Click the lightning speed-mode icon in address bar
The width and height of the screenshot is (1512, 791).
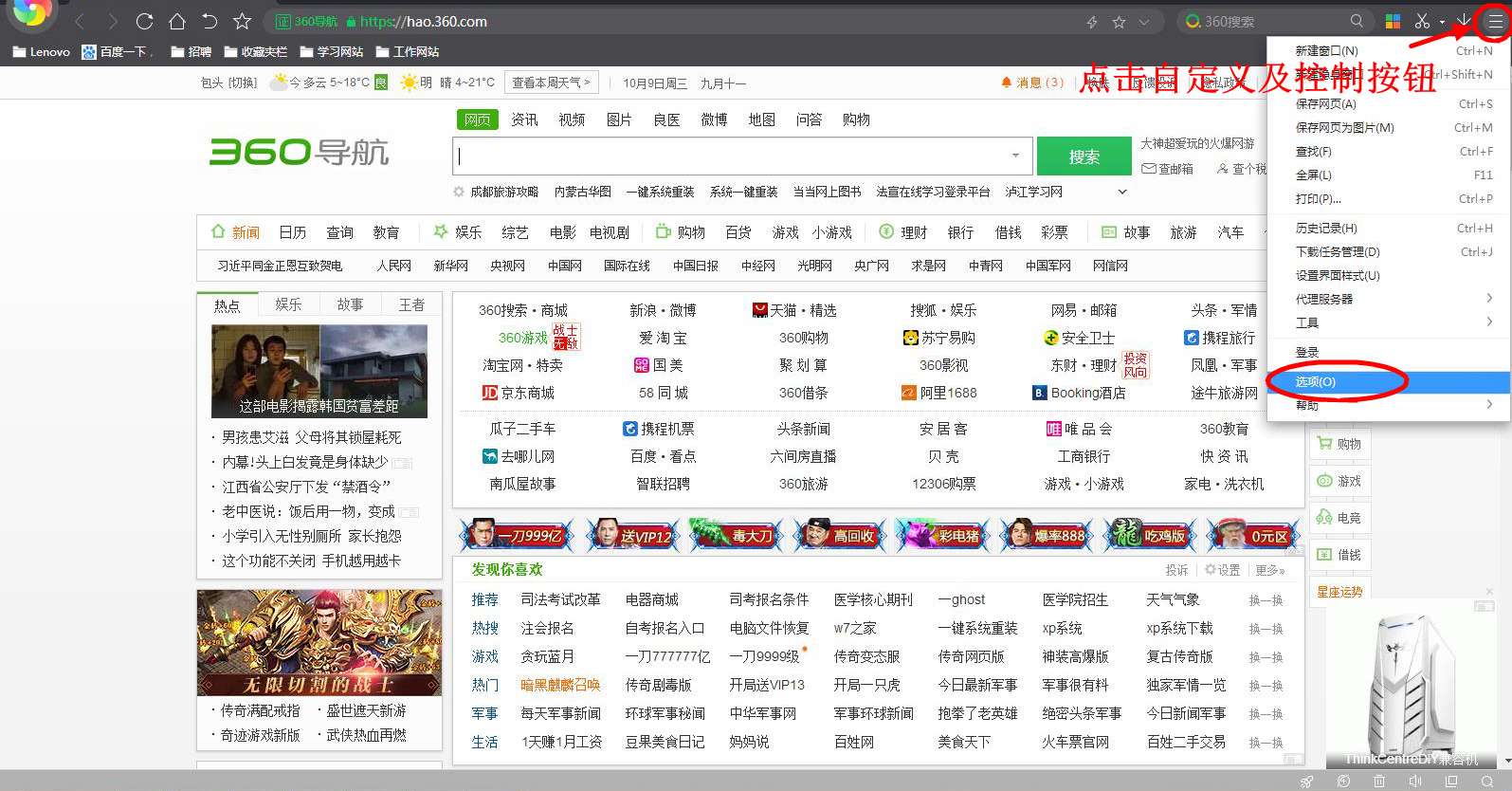[x=1092, y=22]
